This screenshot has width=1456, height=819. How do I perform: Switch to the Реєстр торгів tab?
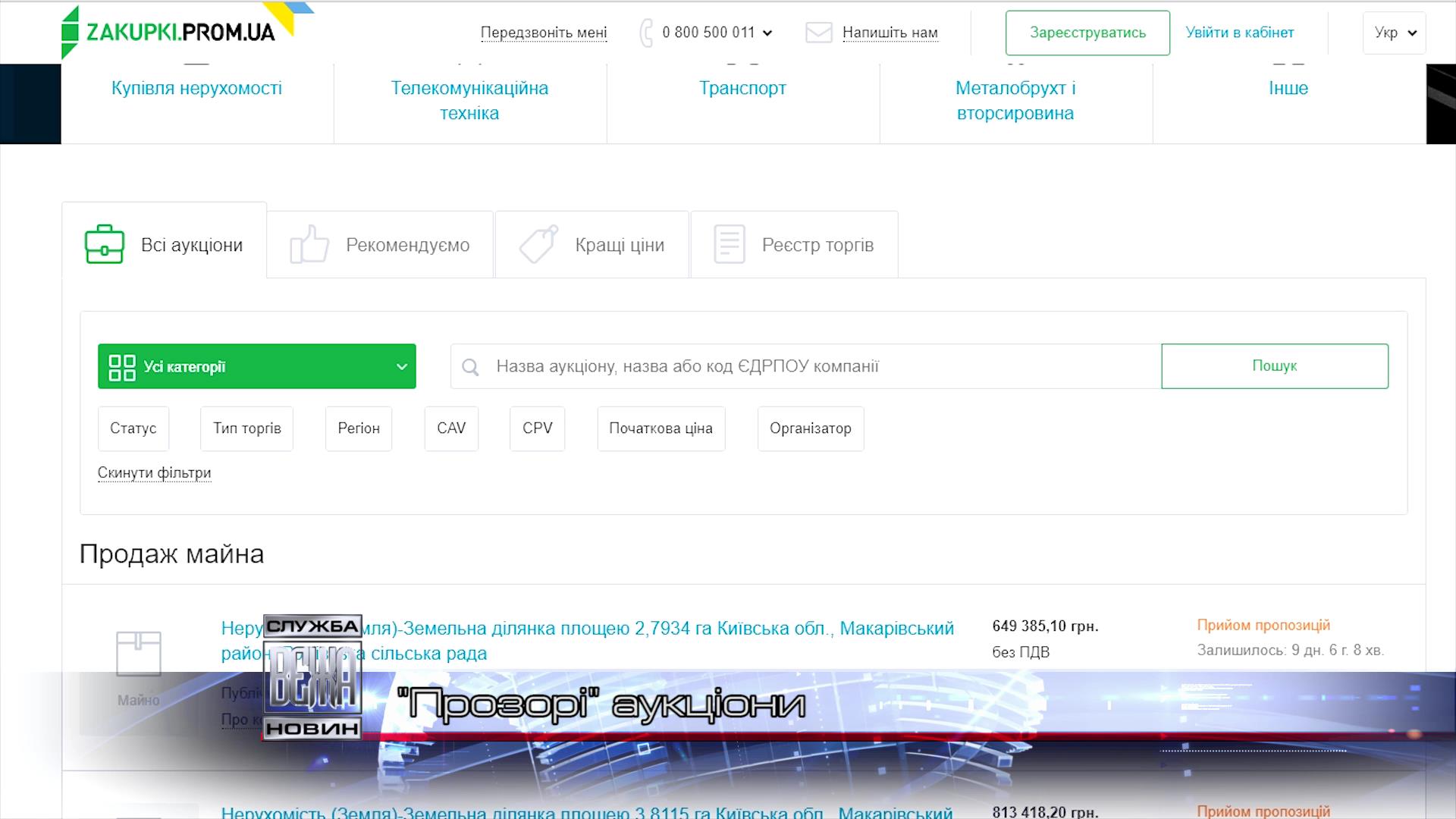pos(795,244)
